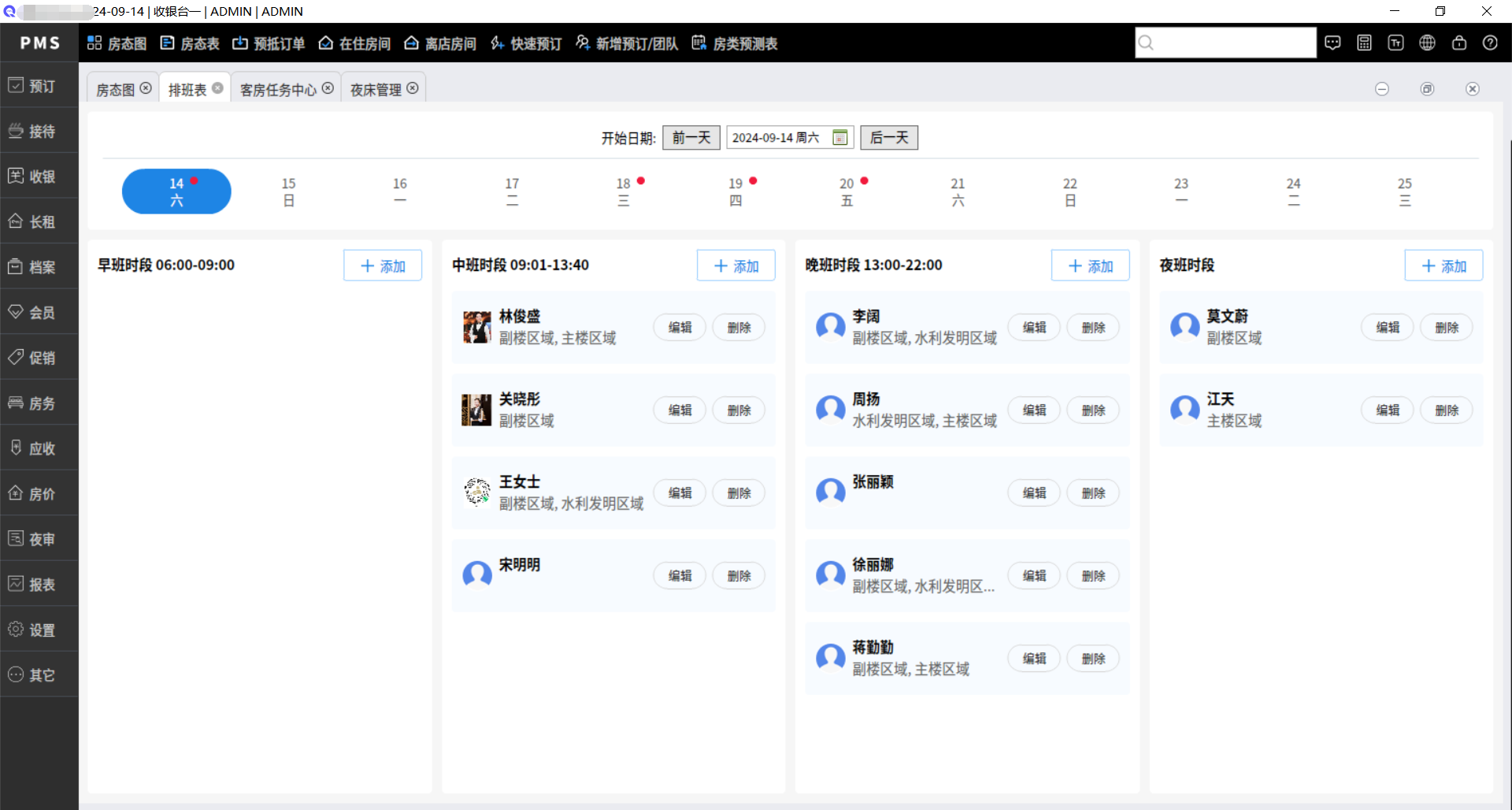Click the globe language icon
Viewport: 1512px width, 810px height.
1427,43
